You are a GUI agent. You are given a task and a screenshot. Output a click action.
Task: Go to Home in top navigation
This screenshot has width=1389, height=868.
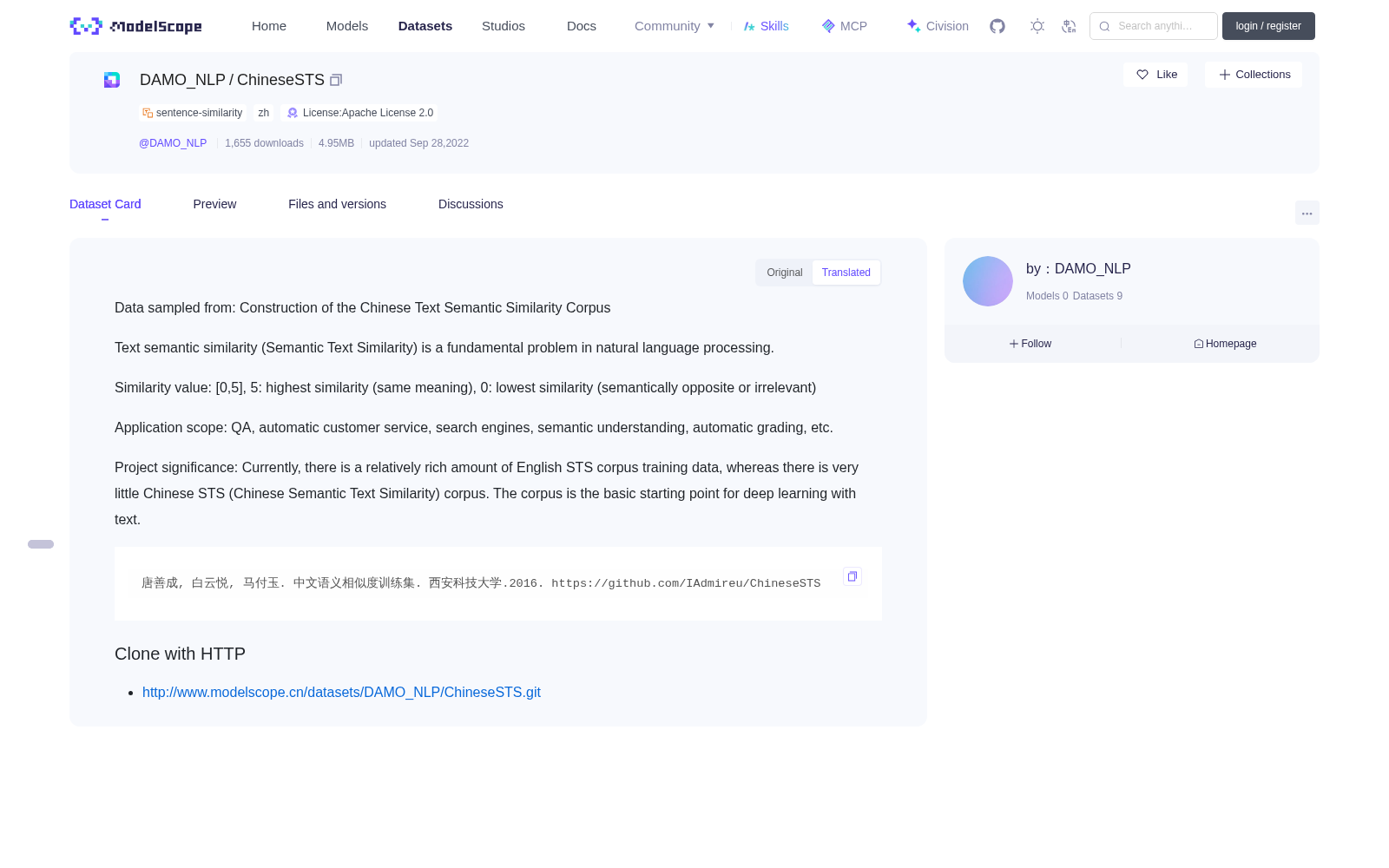269,26
